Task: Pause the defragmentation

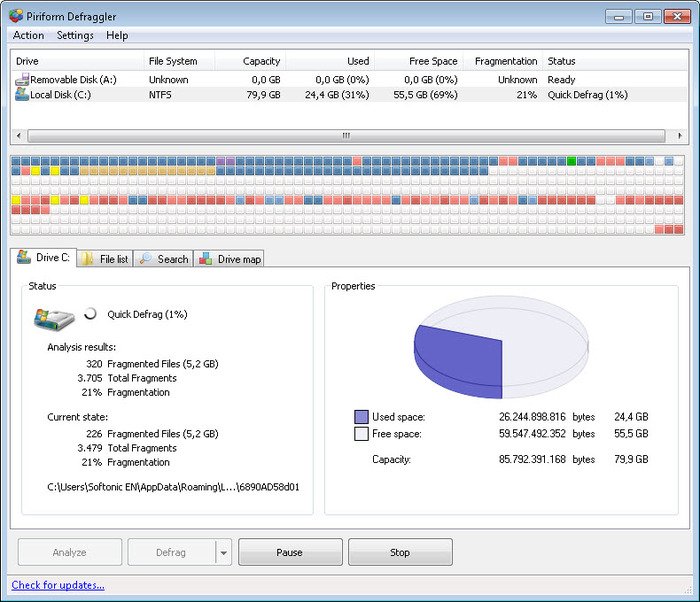Action: 290,552
